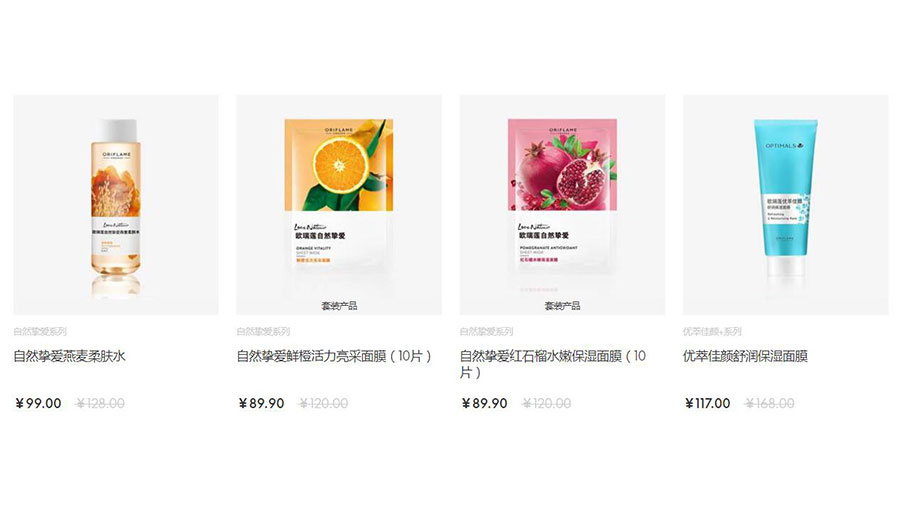
Task: Click the 套装产品 tag on orange mask
Action: 339,306
